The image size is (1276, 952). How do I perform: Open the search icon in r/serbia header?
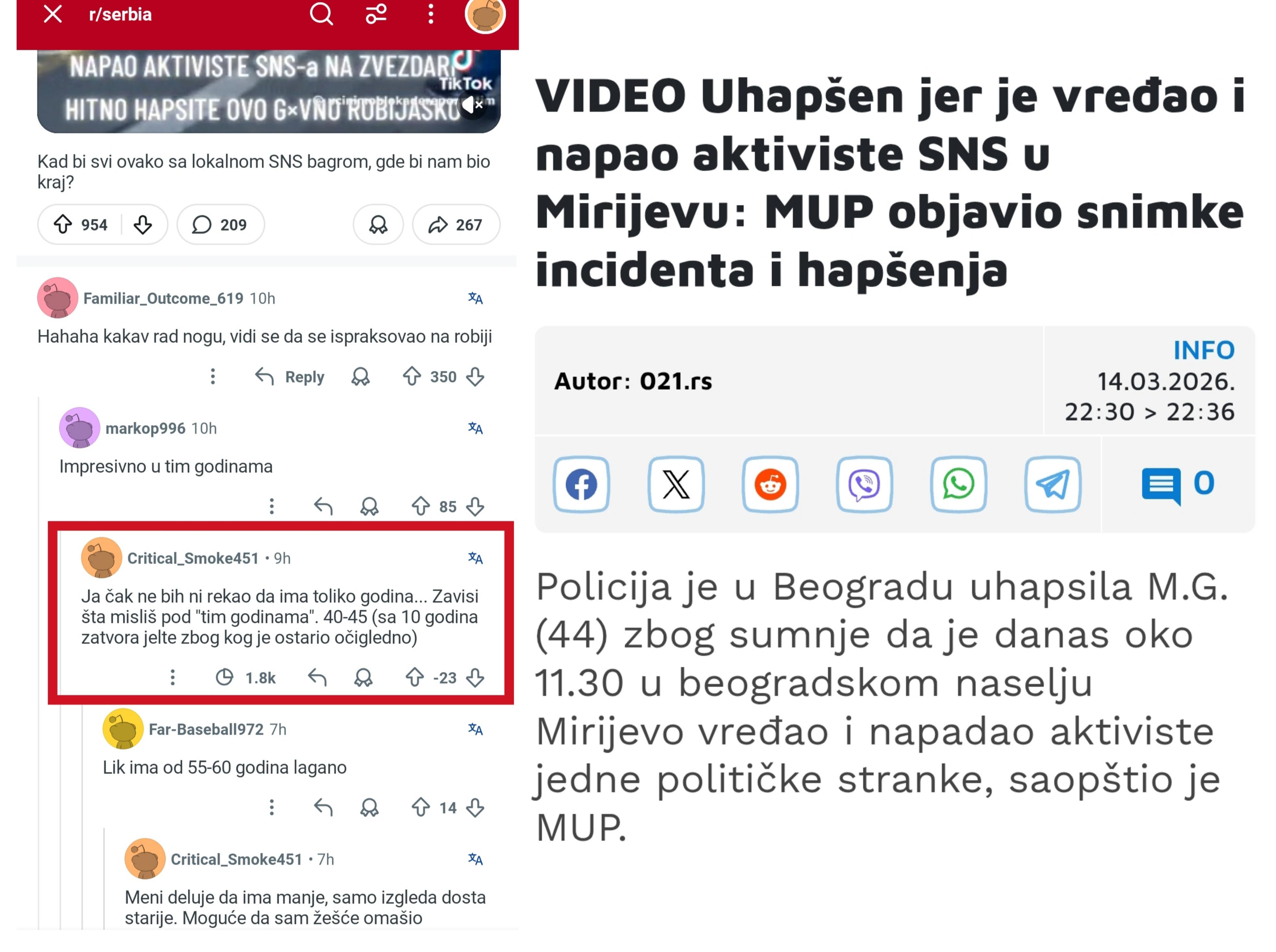coord(321,14)
